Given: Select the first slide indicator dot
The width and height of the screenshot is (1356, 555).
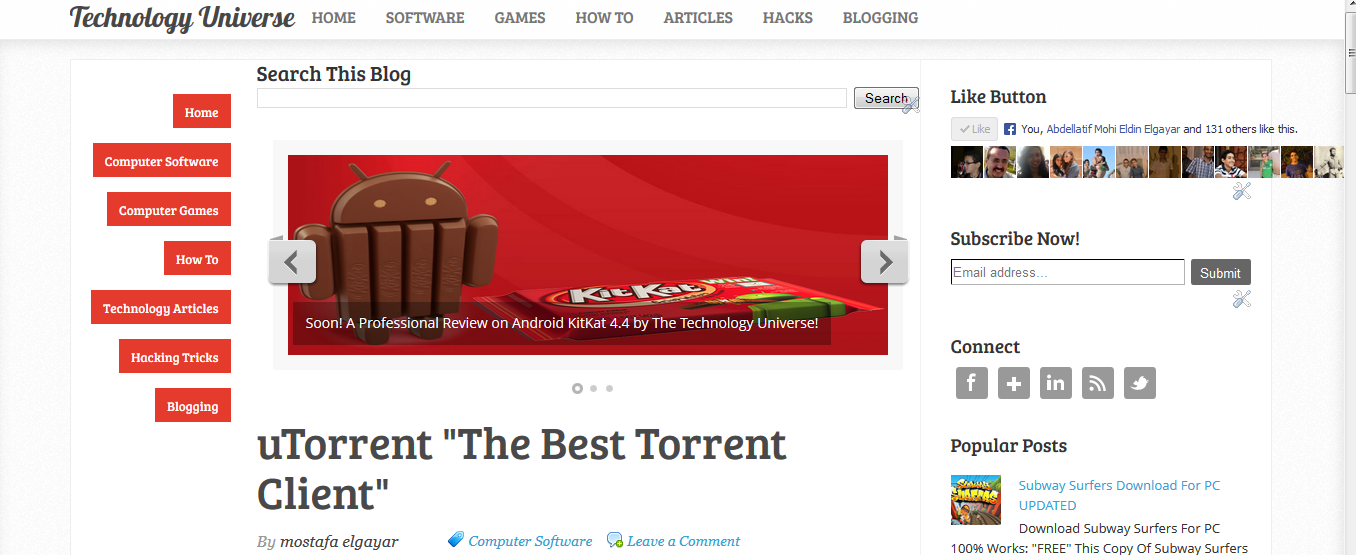Looking at the screenshot, I should [577, 388].
